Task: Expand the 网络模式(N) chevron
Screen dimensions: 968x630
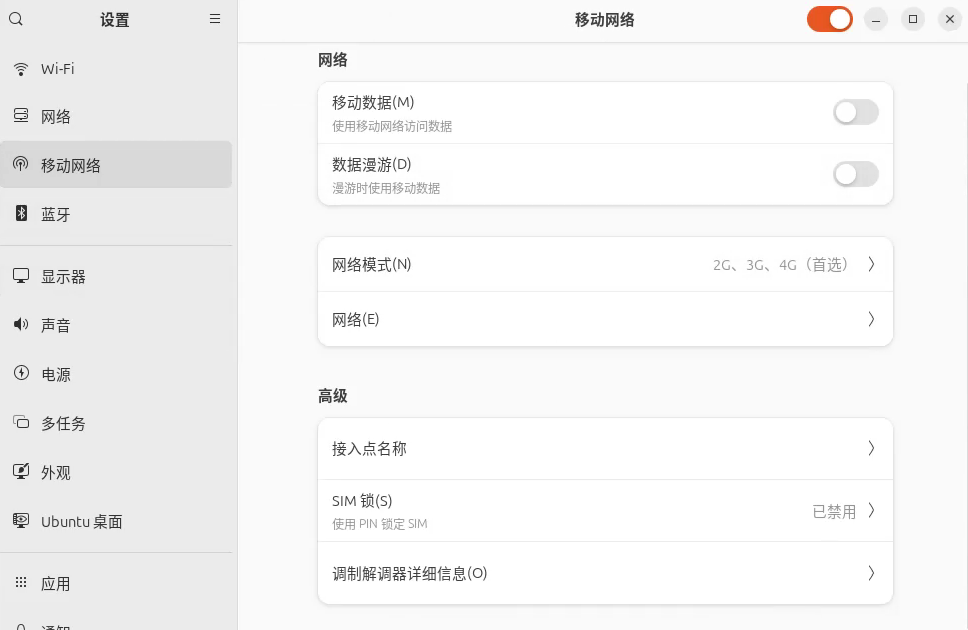Action: coord(871,264)
